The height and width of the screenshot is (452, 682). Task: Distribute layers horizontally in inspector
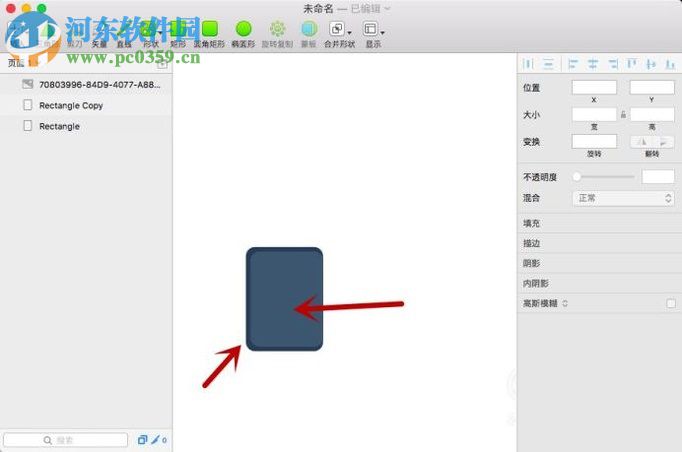(x=528, y=64)
